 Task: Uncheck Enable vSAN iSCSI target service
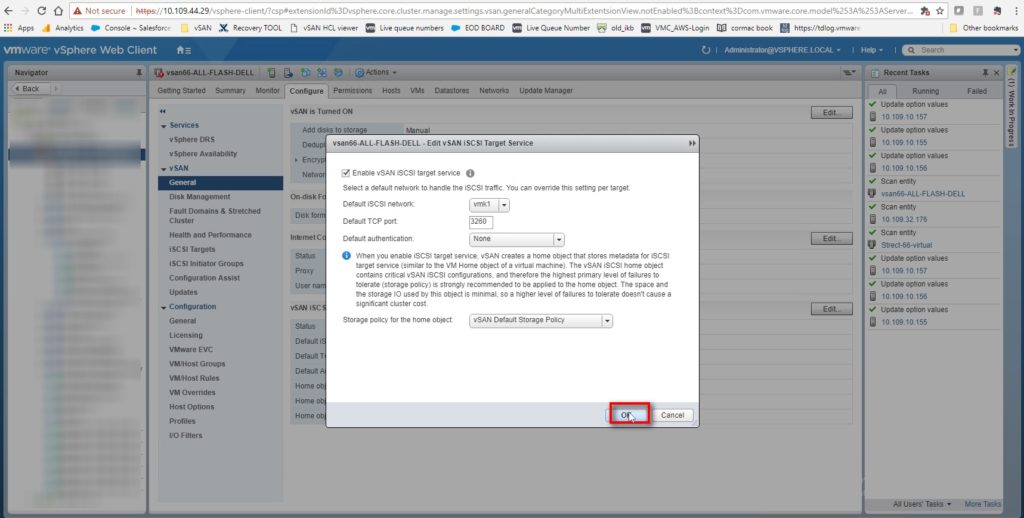point(346,173)
